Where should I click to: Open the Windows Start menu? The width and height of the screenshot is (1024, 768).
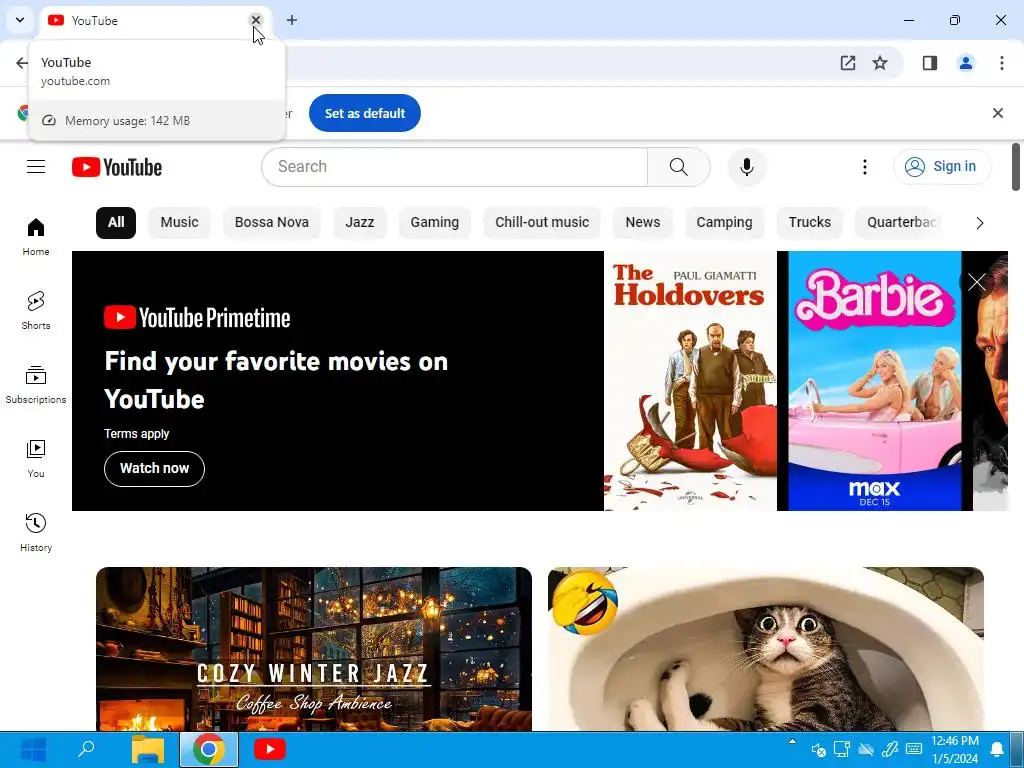click(x=33, y=749)
